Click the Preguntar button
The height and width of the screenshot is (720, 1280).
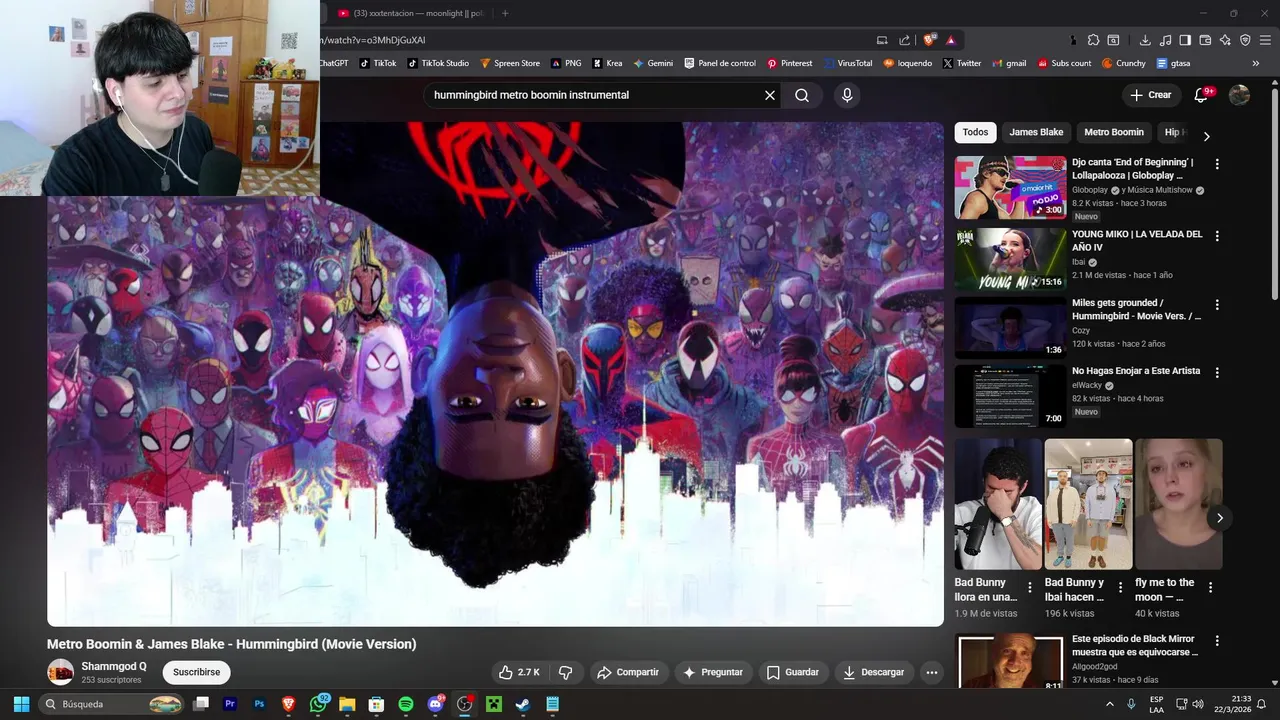712,672
